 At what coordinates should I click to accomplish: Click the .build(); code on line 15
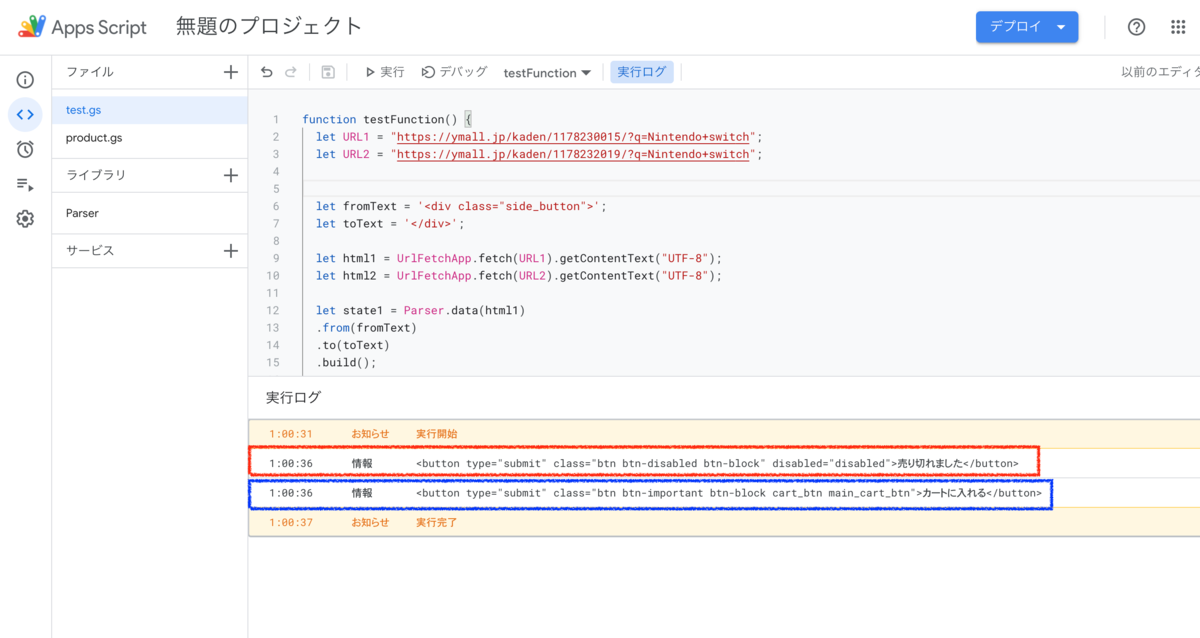tap(346, 362)
